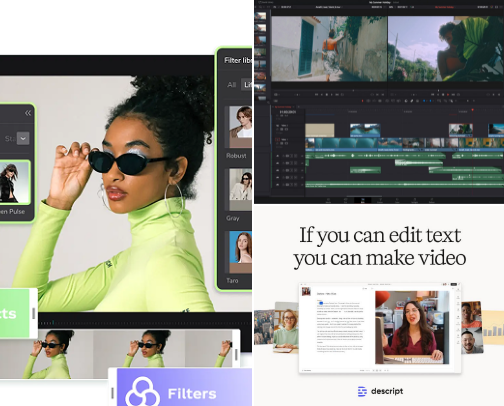Open the Edit page tab in Resolve
Screen dimensions: 504x406
[x=363, y=200]
